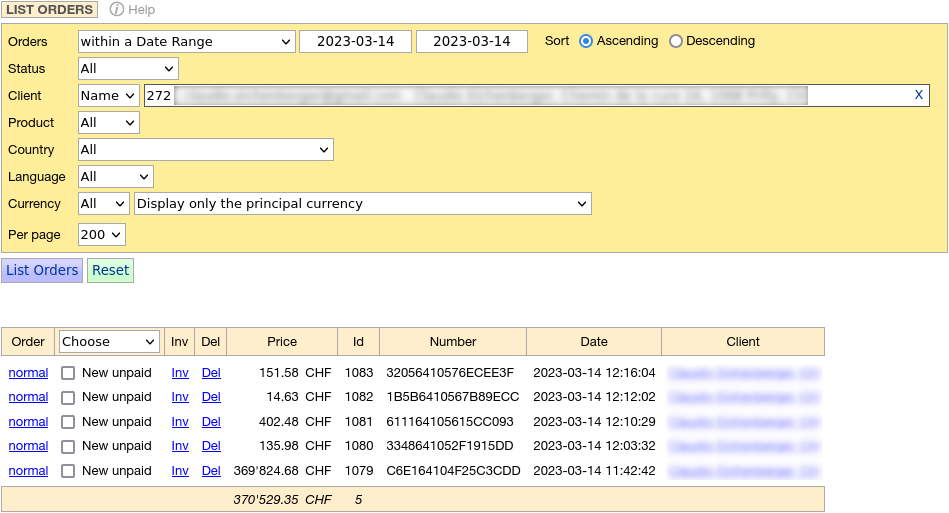Click the Help info icon
This screenshot has height=513, width=949.
[117, 9]
